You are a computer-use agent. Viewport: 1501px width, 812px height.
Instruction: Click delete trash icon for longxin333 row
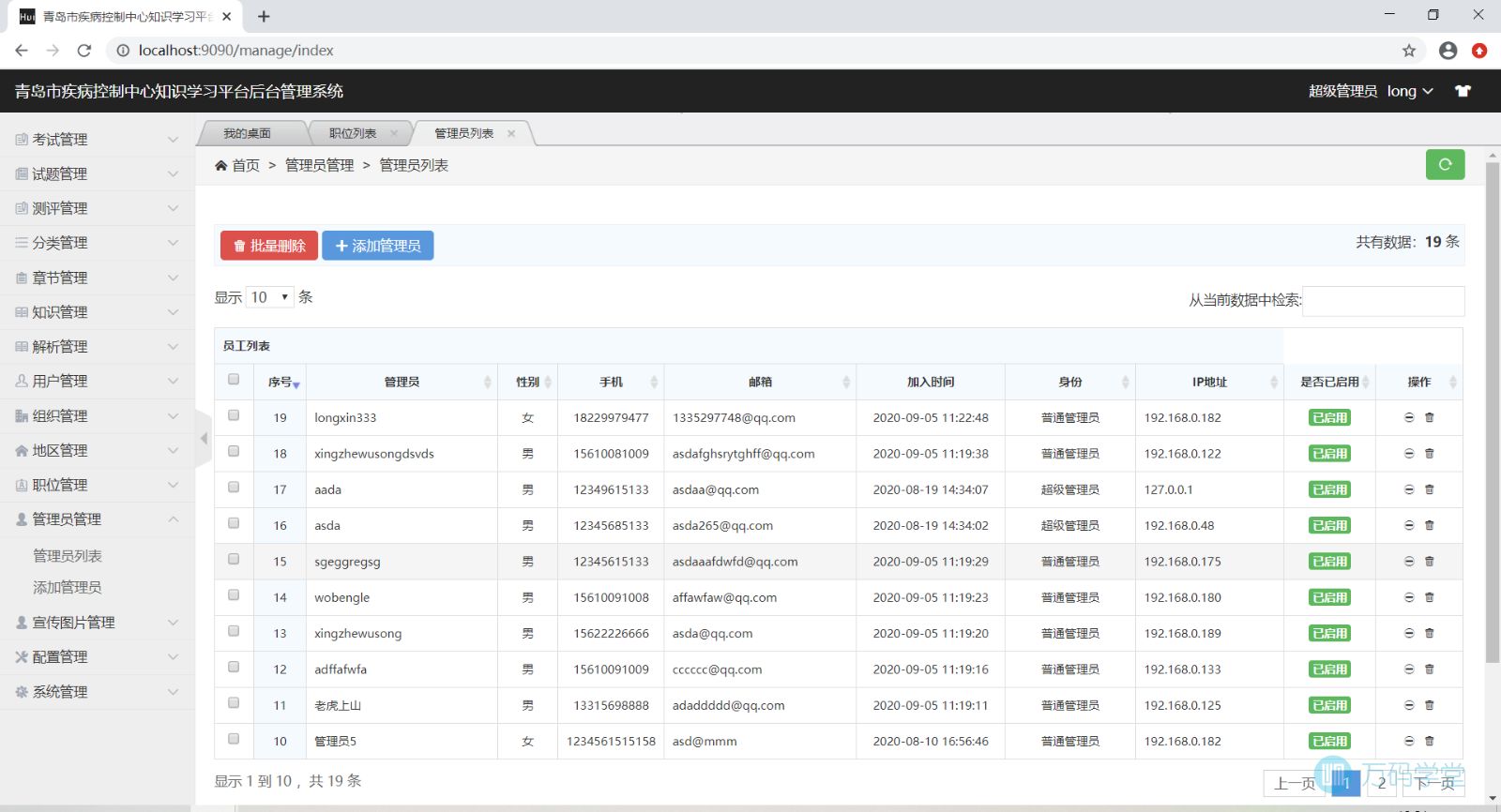tap(1430, 417)
